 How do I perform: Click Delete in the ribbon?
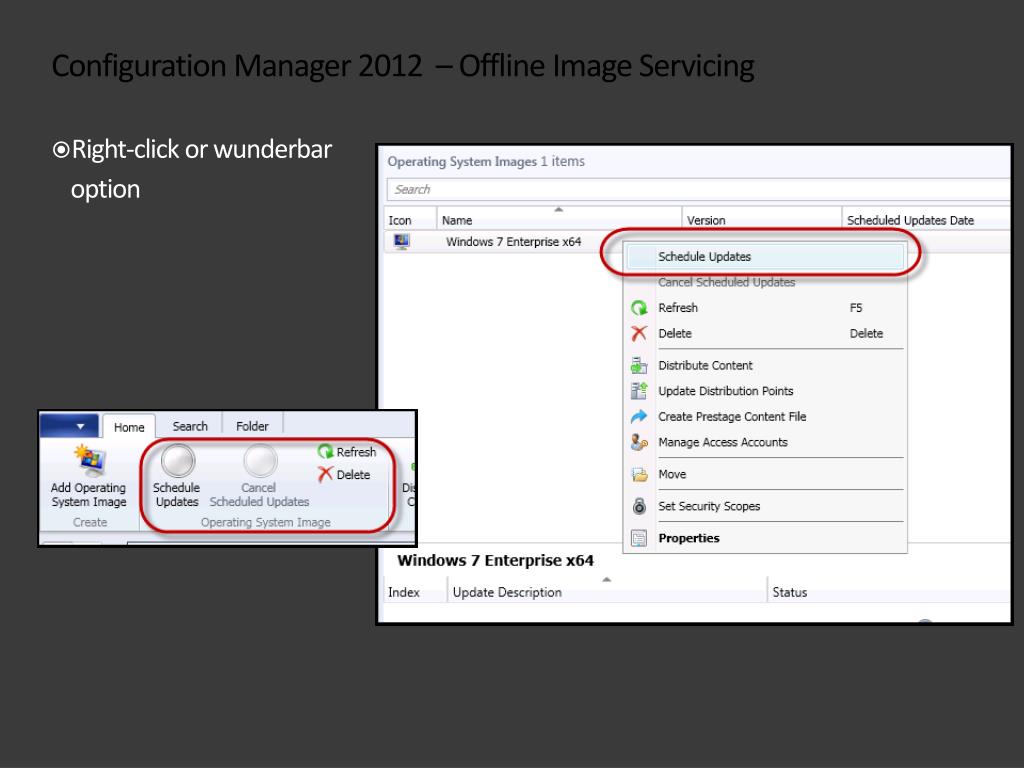pos(345,474)
